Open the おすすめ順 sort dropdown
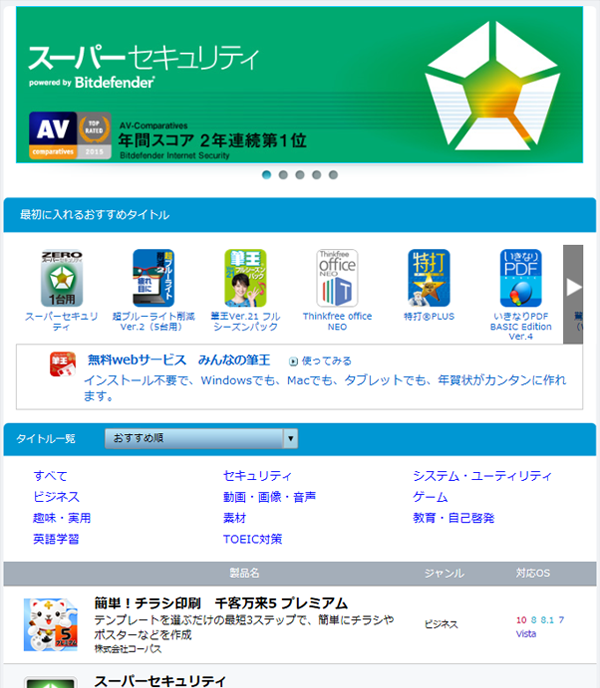600x688 pixels. click(x=201, y=438)
